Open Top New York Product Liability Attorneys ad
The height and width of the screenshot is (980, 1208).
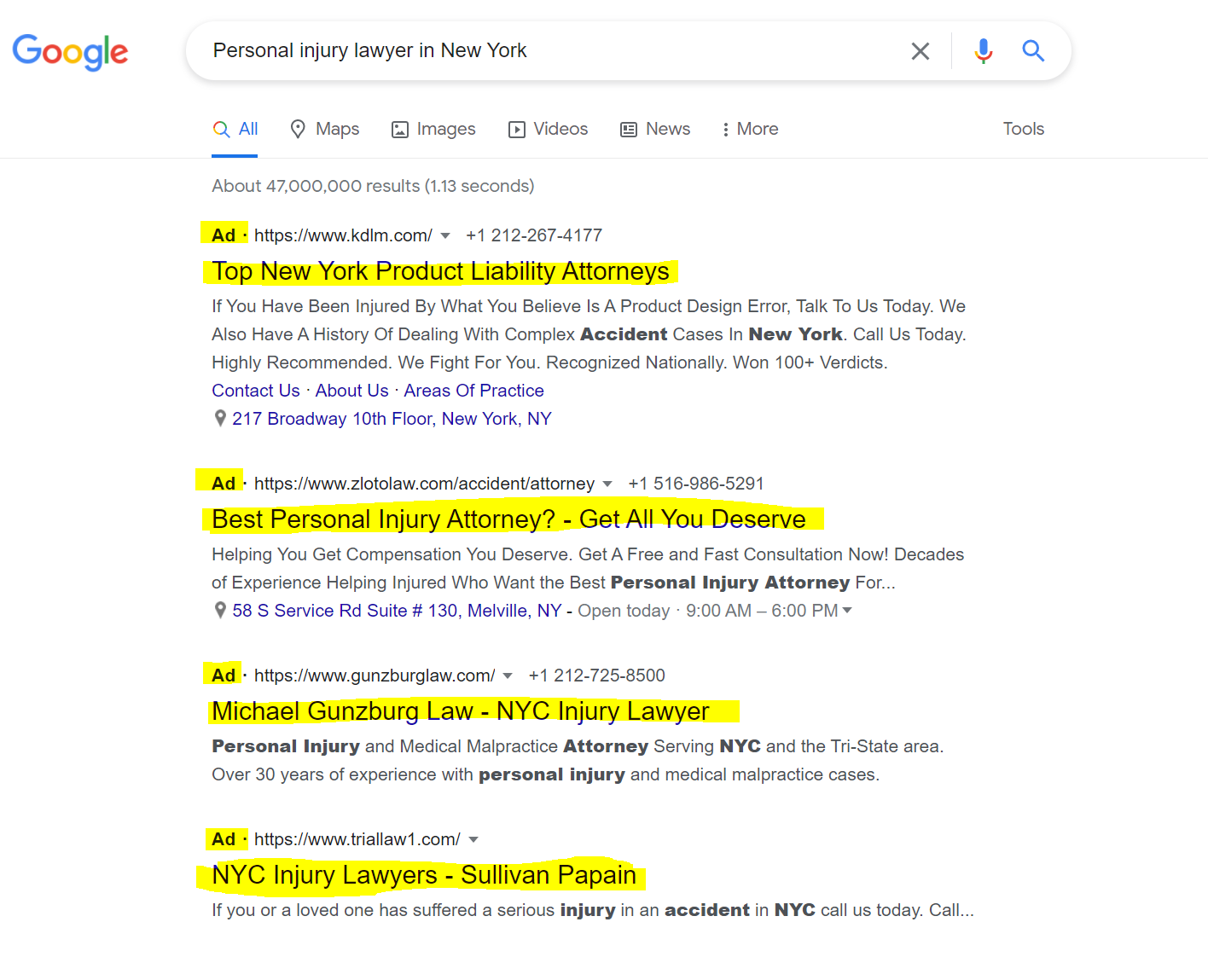pyautogui.click(x=440, y=271)
